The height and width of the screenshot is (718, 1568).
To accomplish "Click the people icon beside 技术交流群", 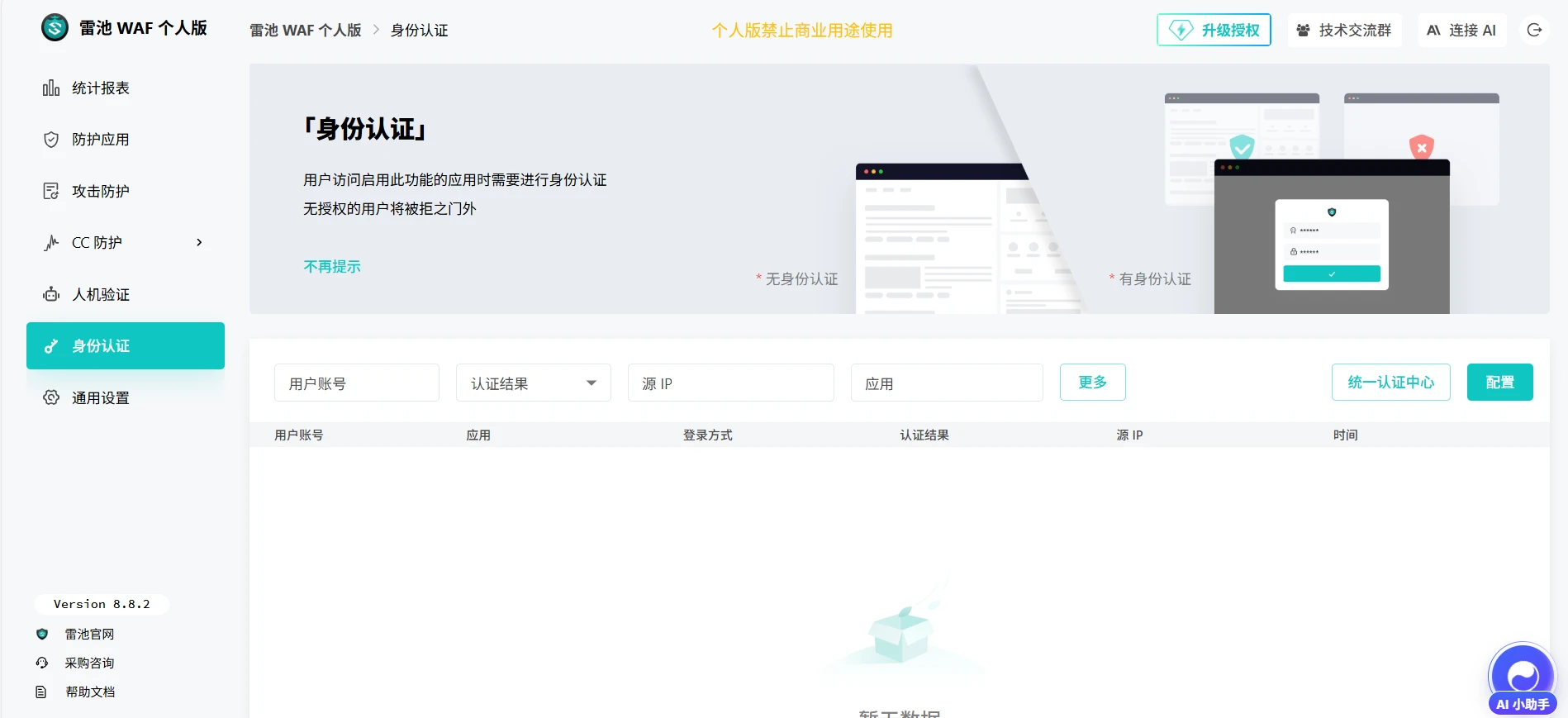I will [x=1303, y=30].
